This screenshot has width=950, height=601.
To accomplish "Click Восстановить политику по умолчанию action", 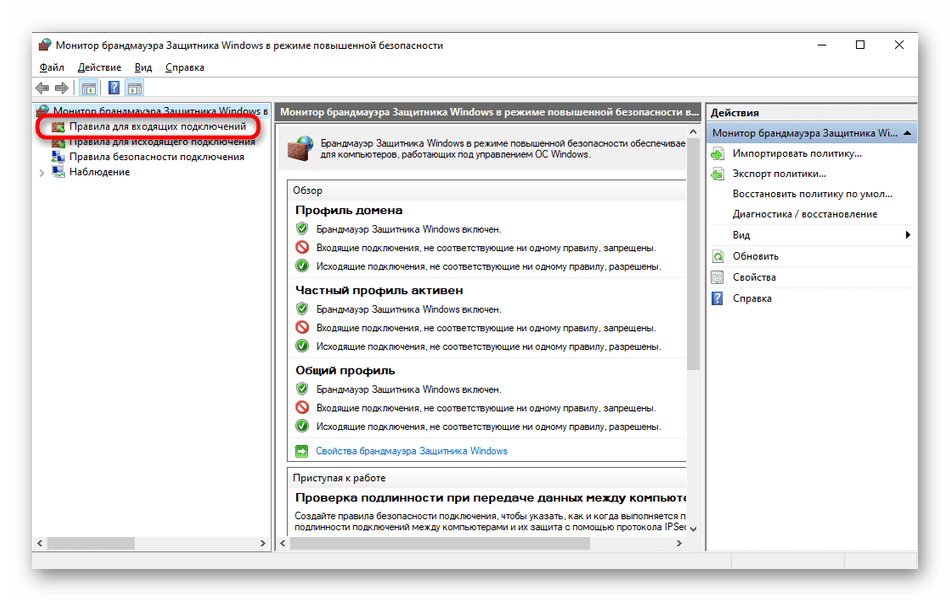I will pos(812,194).
